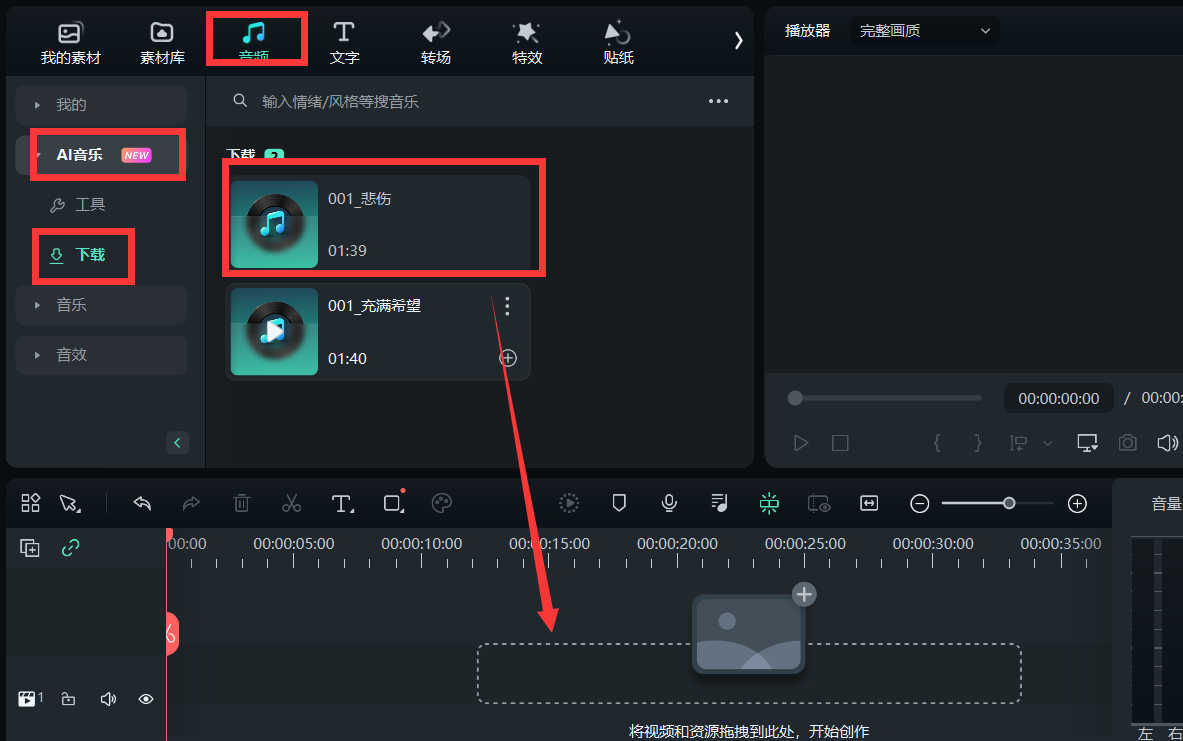The image size is (1183, 741).
Task: Open the color palette tool
Action: click(x=441, y=503)
